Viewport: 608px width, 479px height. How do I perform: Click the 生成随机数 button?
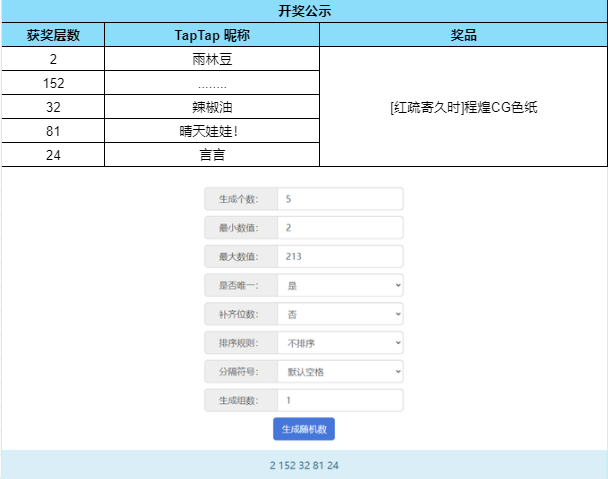[304, 429]
